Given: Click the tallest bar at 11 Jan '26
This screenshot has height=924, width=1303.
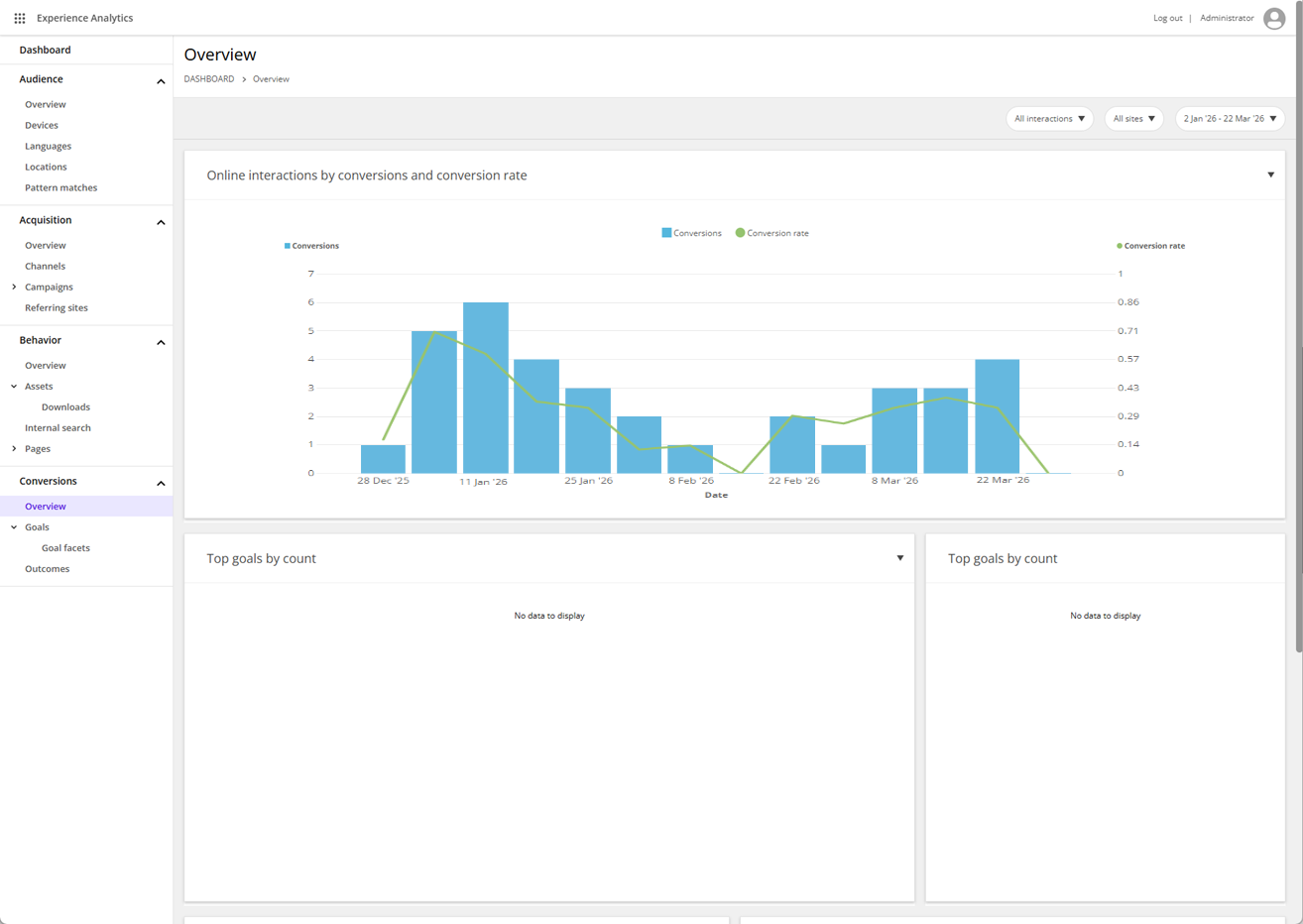Looking at the screenshot, I should pos(486,388).
